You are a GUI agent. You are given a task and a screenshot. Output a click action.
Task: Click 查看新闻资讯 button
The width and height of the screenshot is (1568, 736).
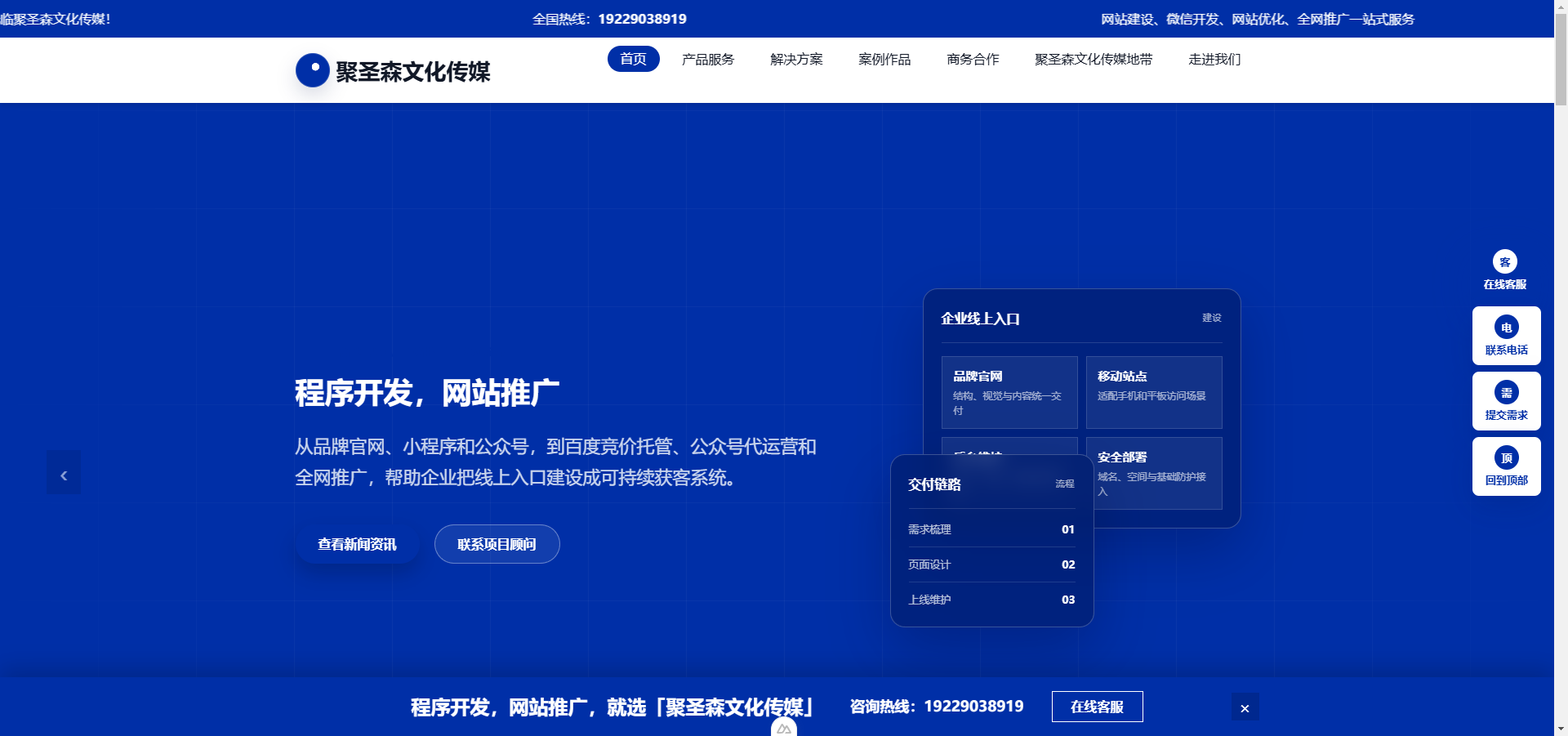(357, 544)
